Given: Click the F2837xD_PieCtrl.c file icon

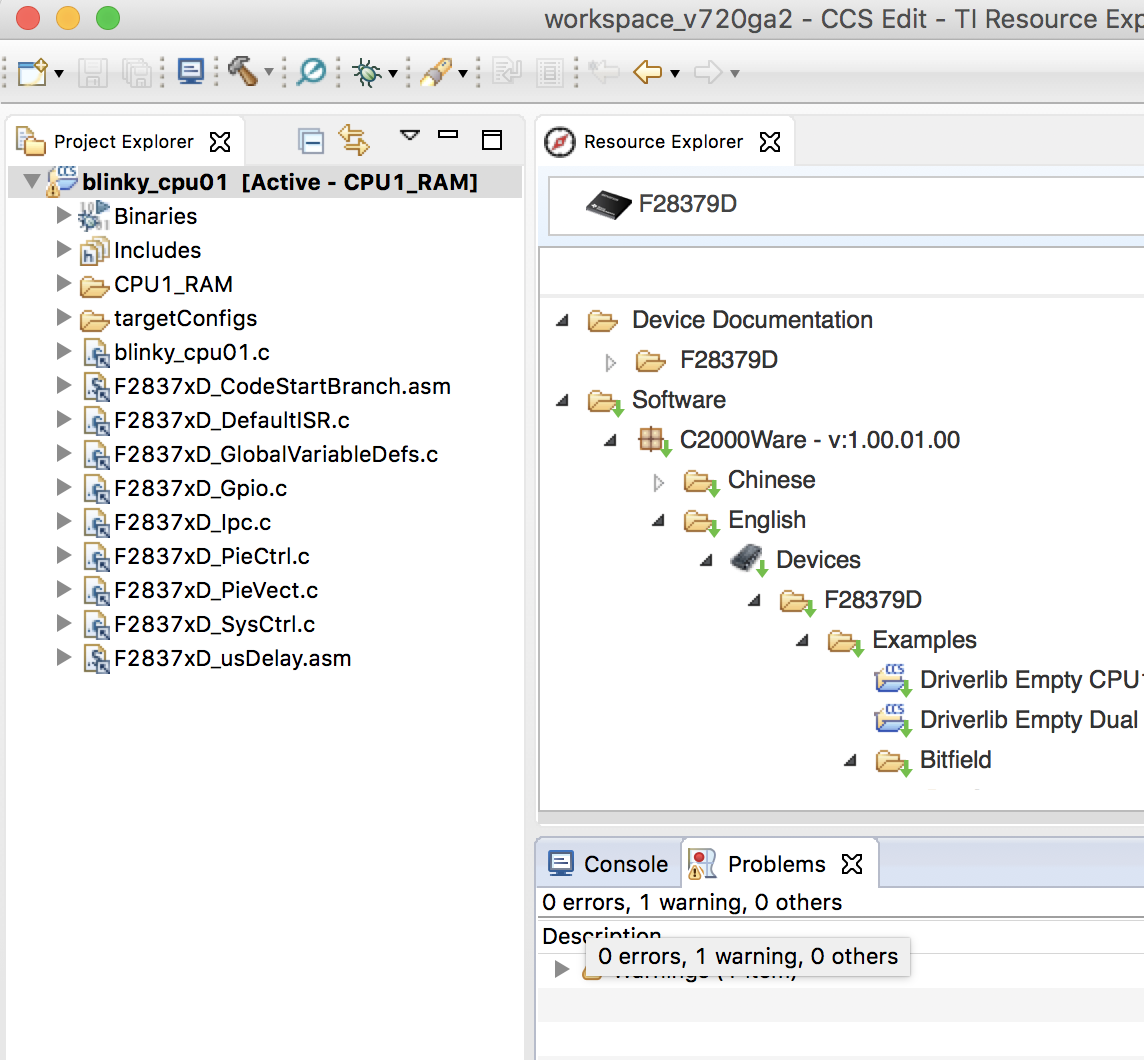Looking at the screenshot, I should [x=96, y=557].
